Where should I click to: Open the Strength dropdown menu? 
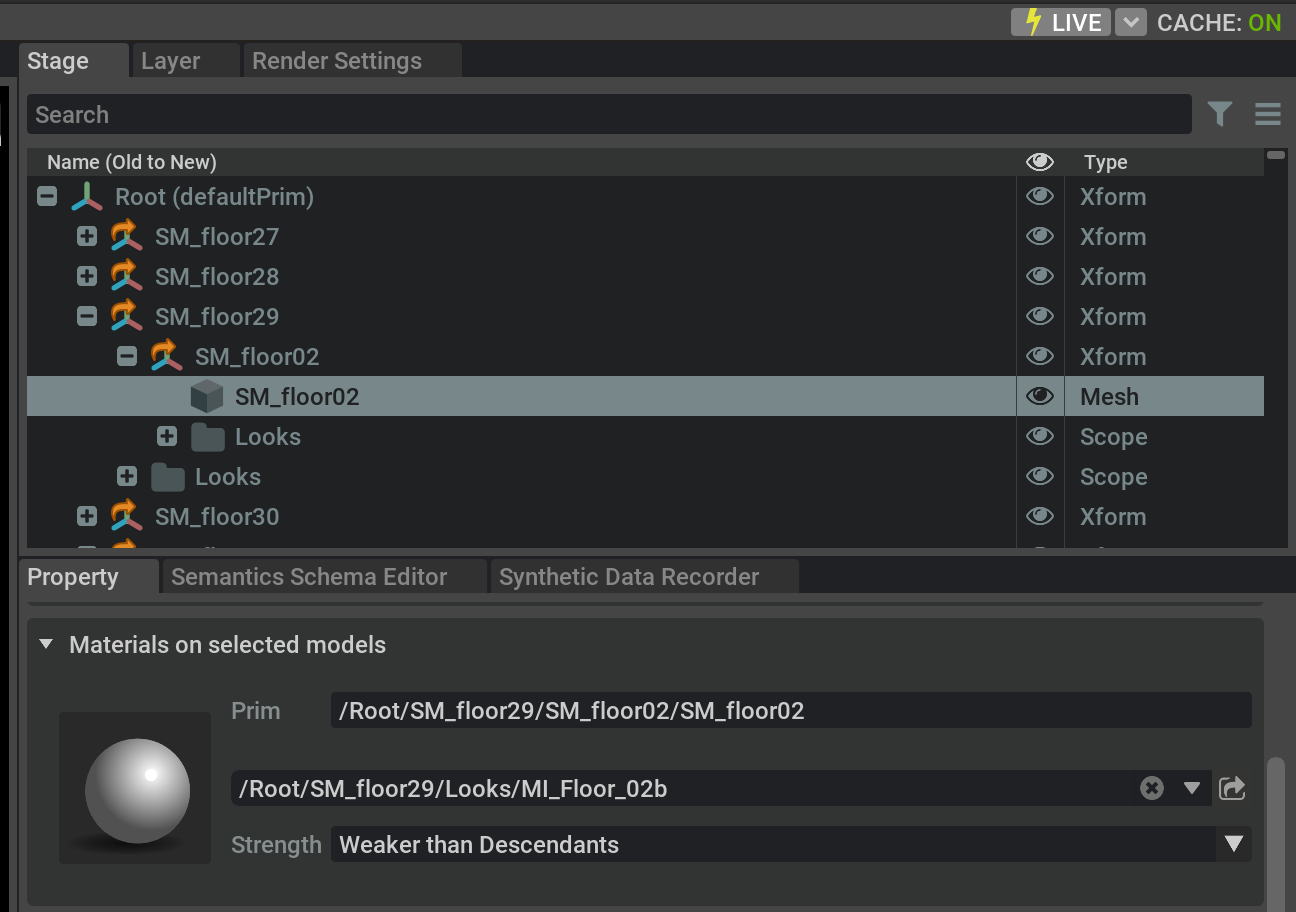(x=1234, y=844)
